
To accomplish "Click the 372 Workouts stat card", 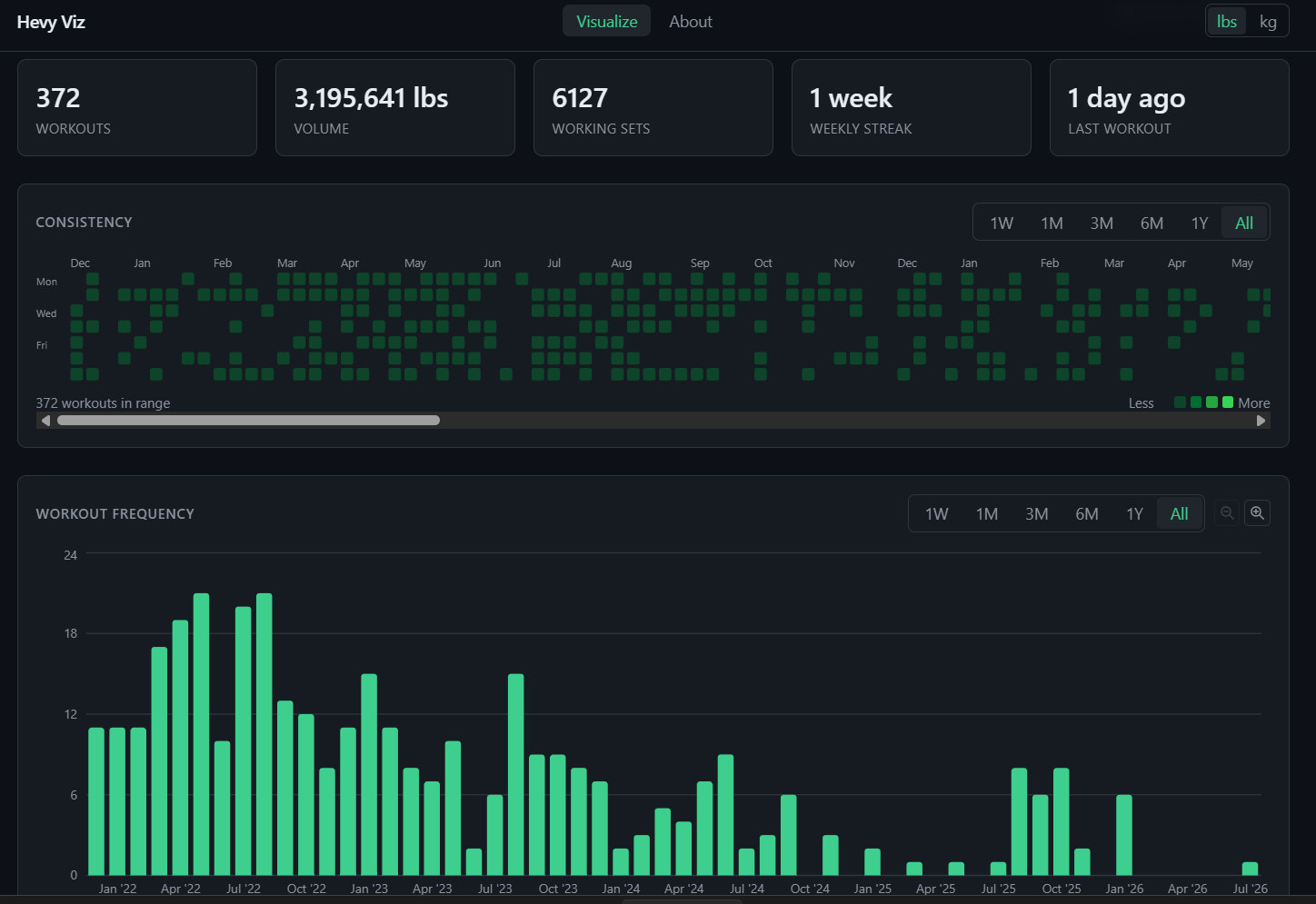I will (x=137, y=108).
